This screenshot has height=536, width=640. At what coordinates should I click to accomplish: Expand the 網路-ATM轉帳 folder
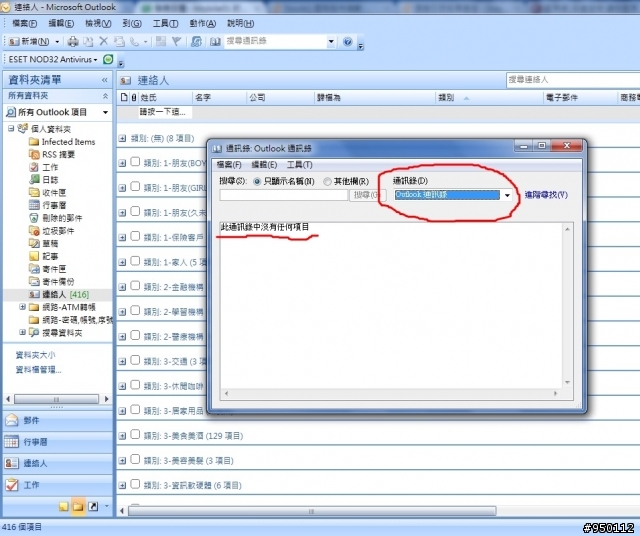click(22, 307)
